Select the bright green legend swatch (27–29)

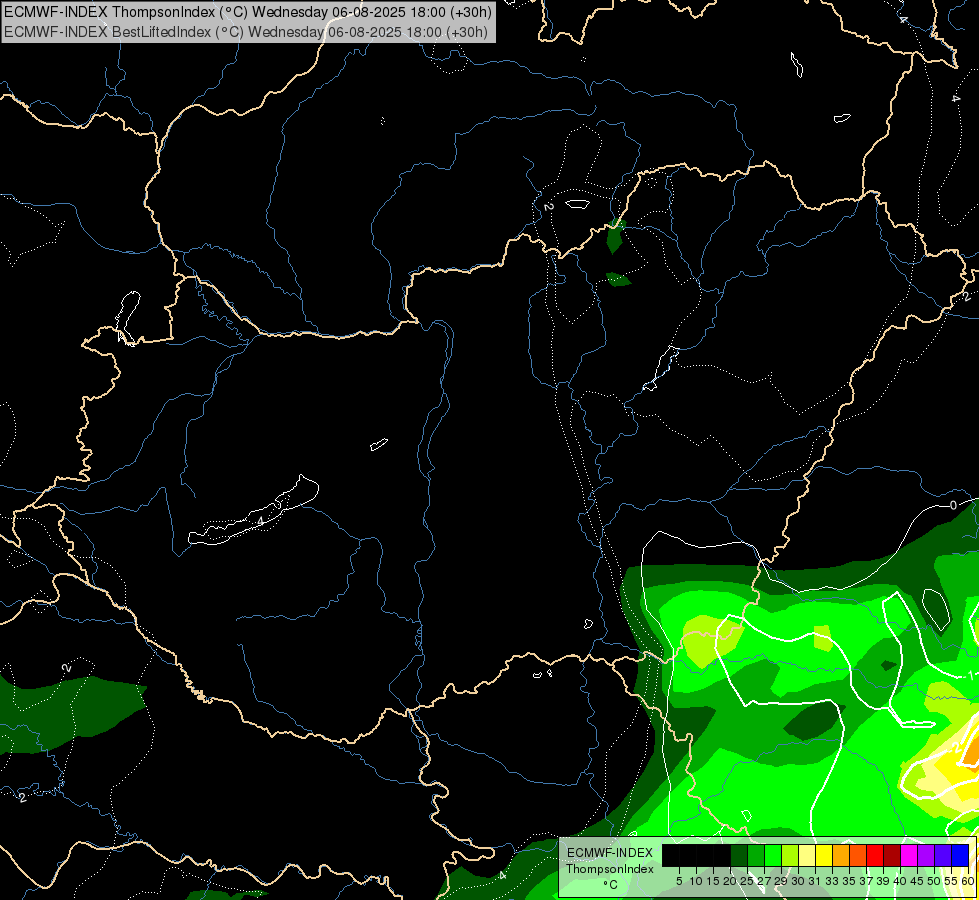(772, 856)
